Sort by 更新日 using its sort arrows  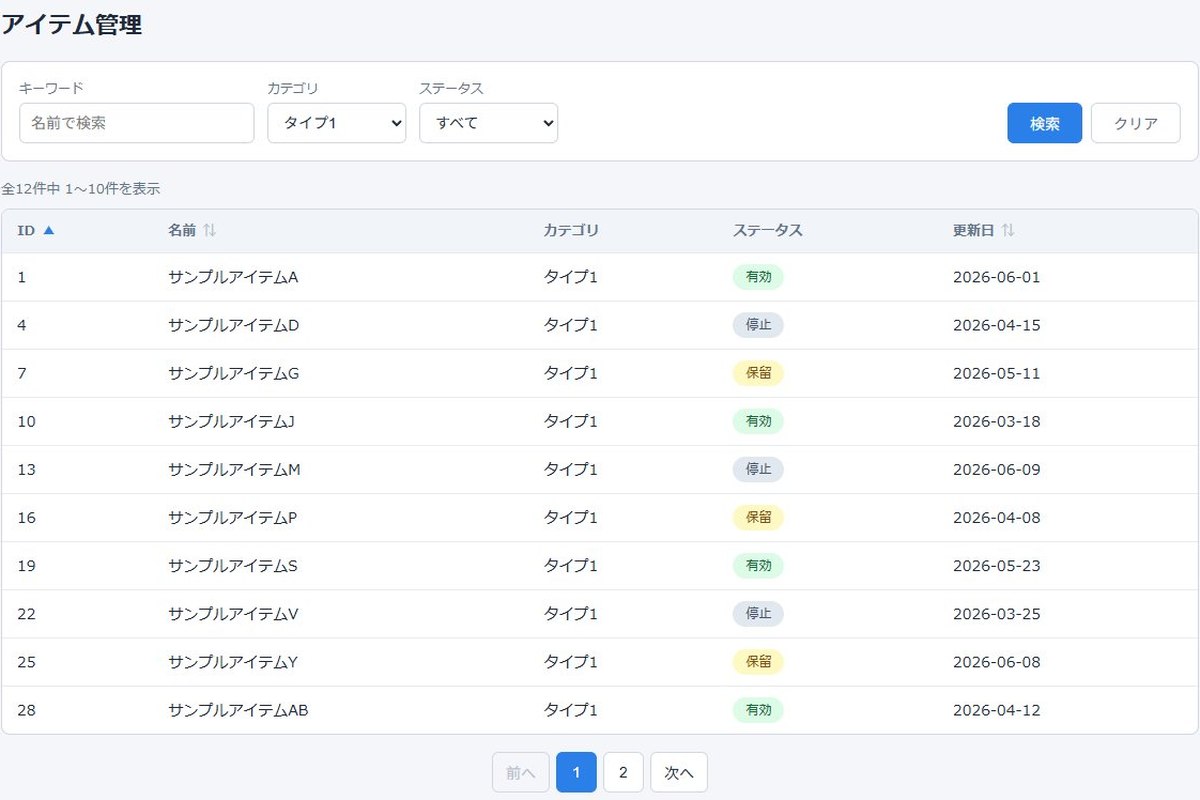point(1008,230)
